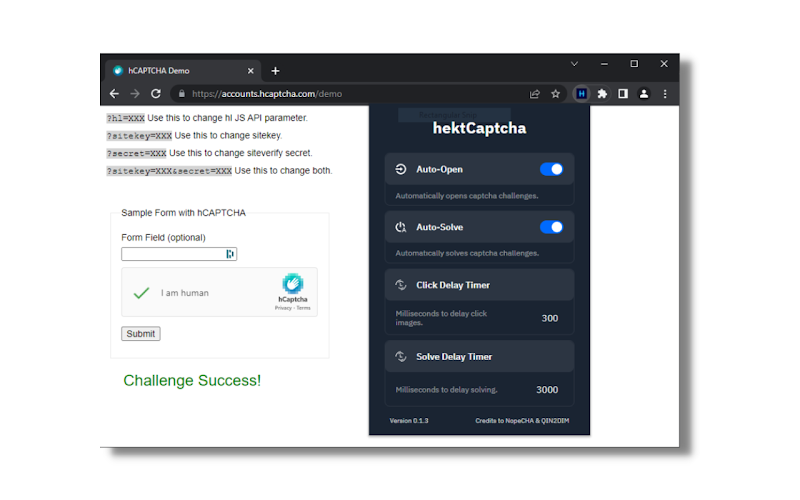
Task: Select the hCAPTCHA Demo tab
Action: (184, 71)
